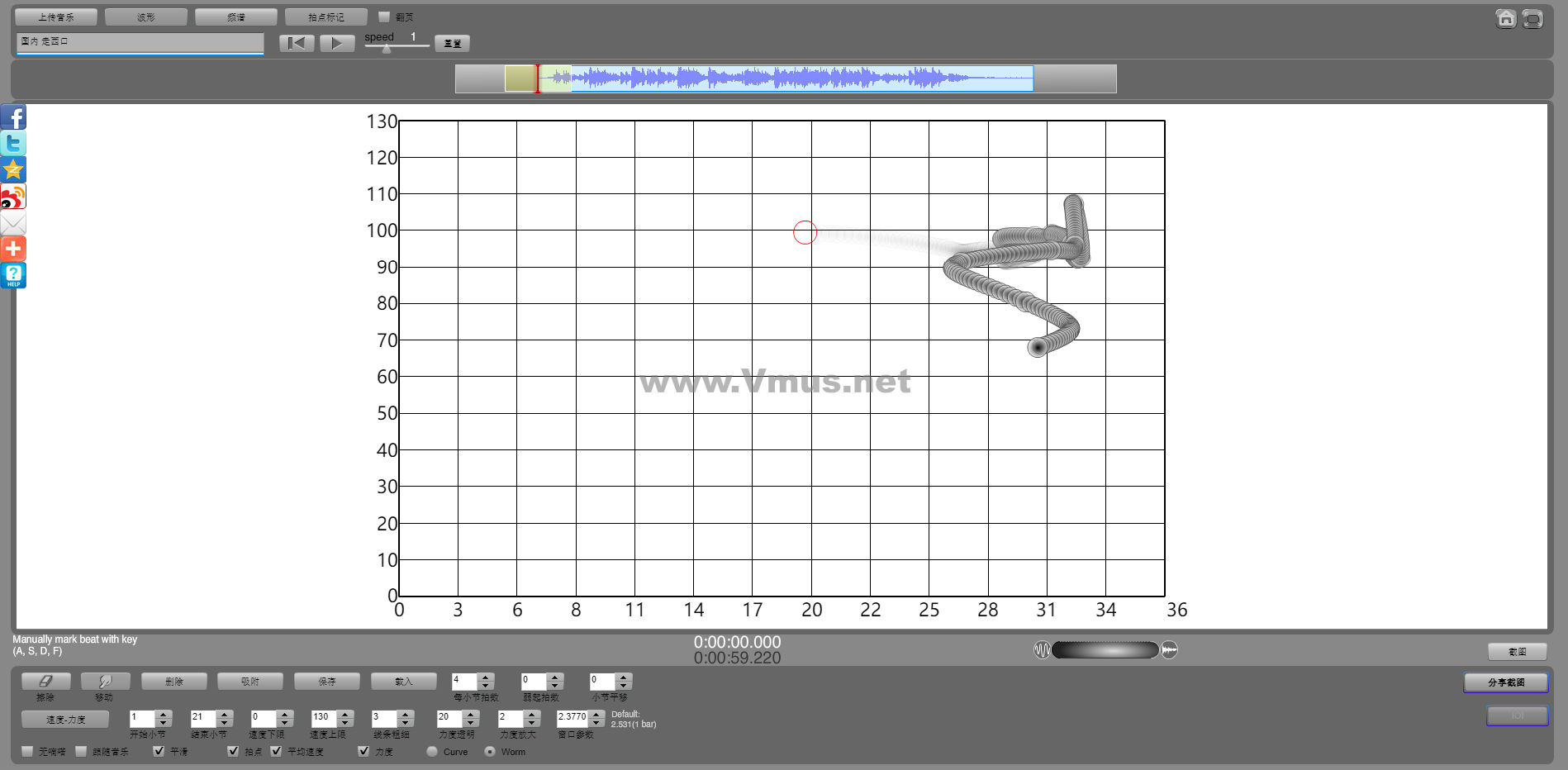Uncheck the 平滑 (smooth) checkbox
Viewport: 1568px width, 770px height.
pos(159,751)
